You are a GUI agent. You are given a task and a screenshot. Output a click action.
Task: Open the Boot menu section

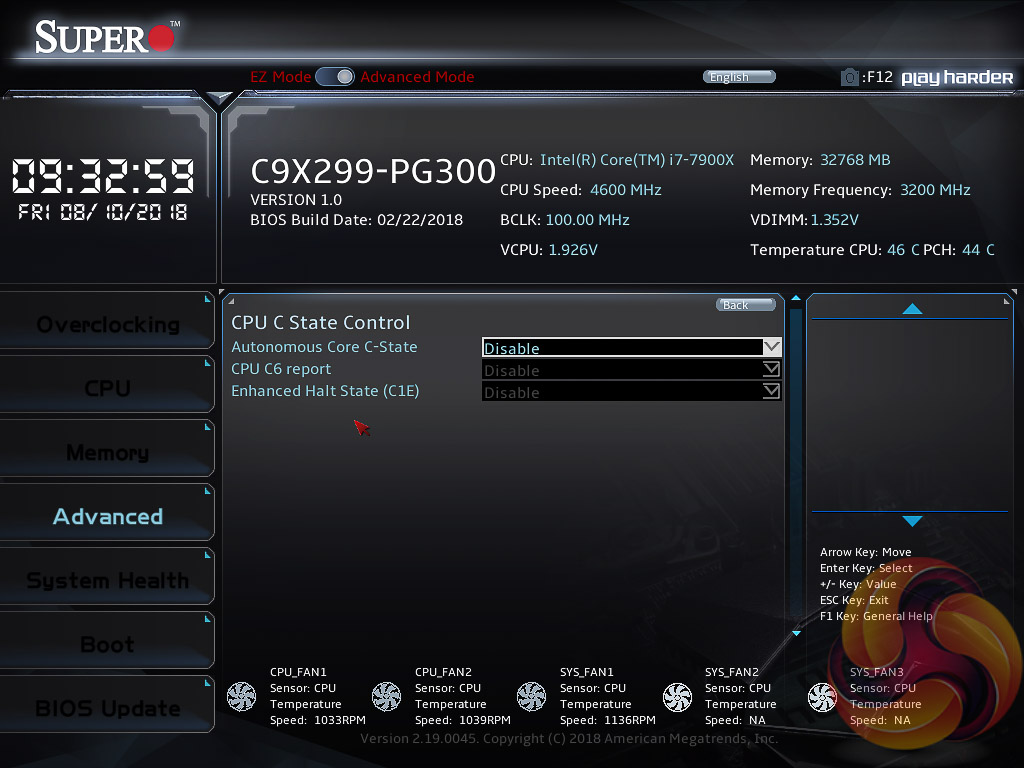pos(107,641)
